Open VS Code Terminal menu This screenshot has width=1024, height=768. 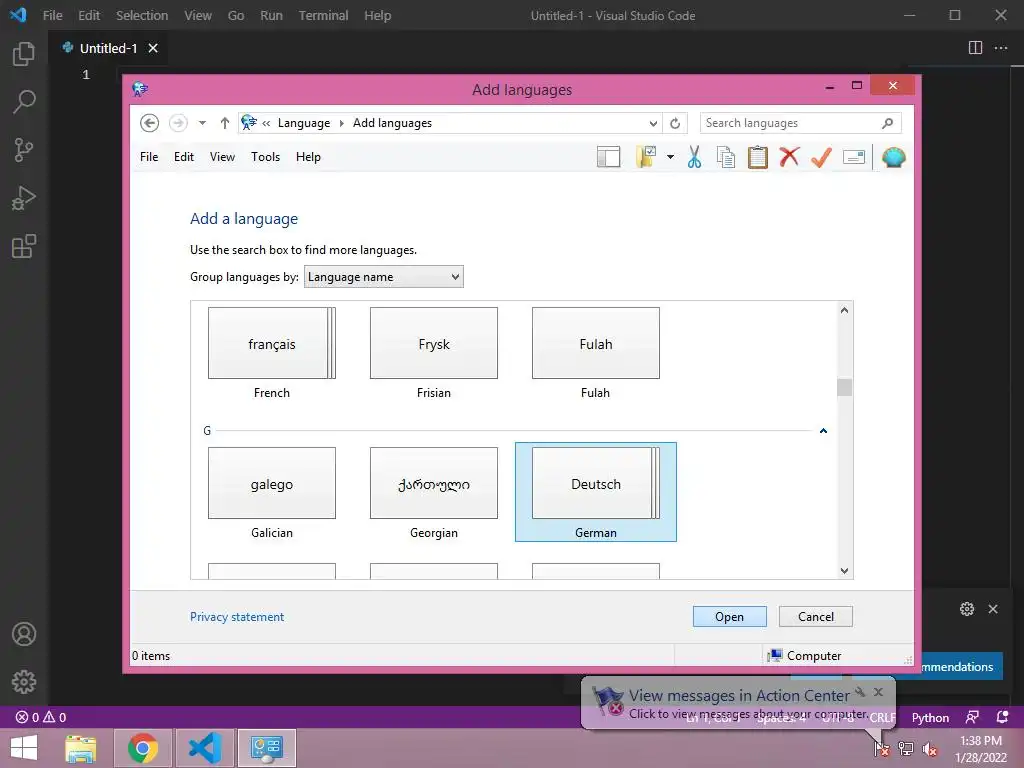click(x=323, y=15)
